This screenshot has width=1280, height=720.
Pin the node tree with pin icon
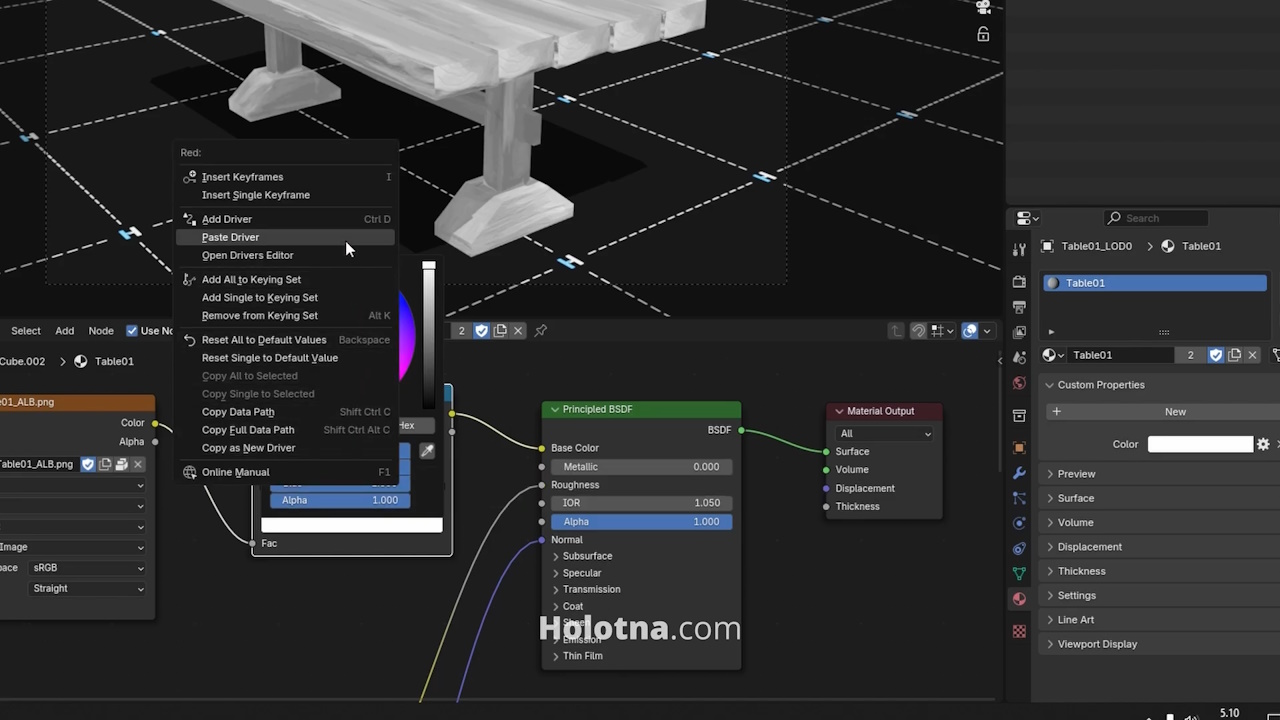point(541,330)
